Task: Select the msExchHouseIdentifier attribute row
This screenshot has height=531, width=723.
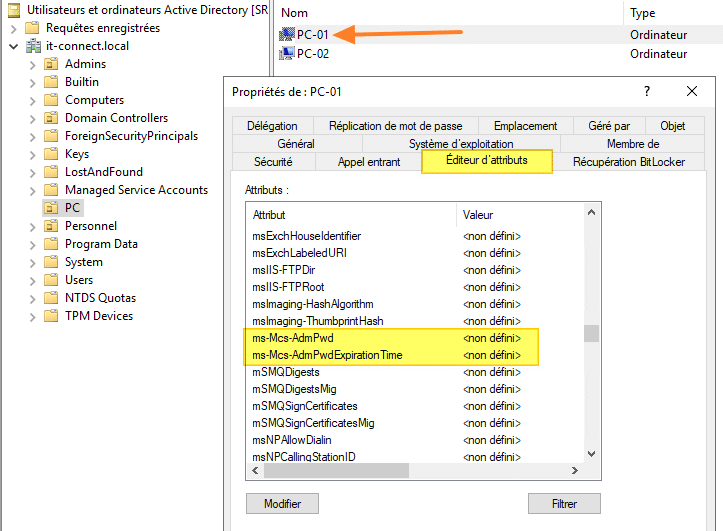Action: pos(415,236)
